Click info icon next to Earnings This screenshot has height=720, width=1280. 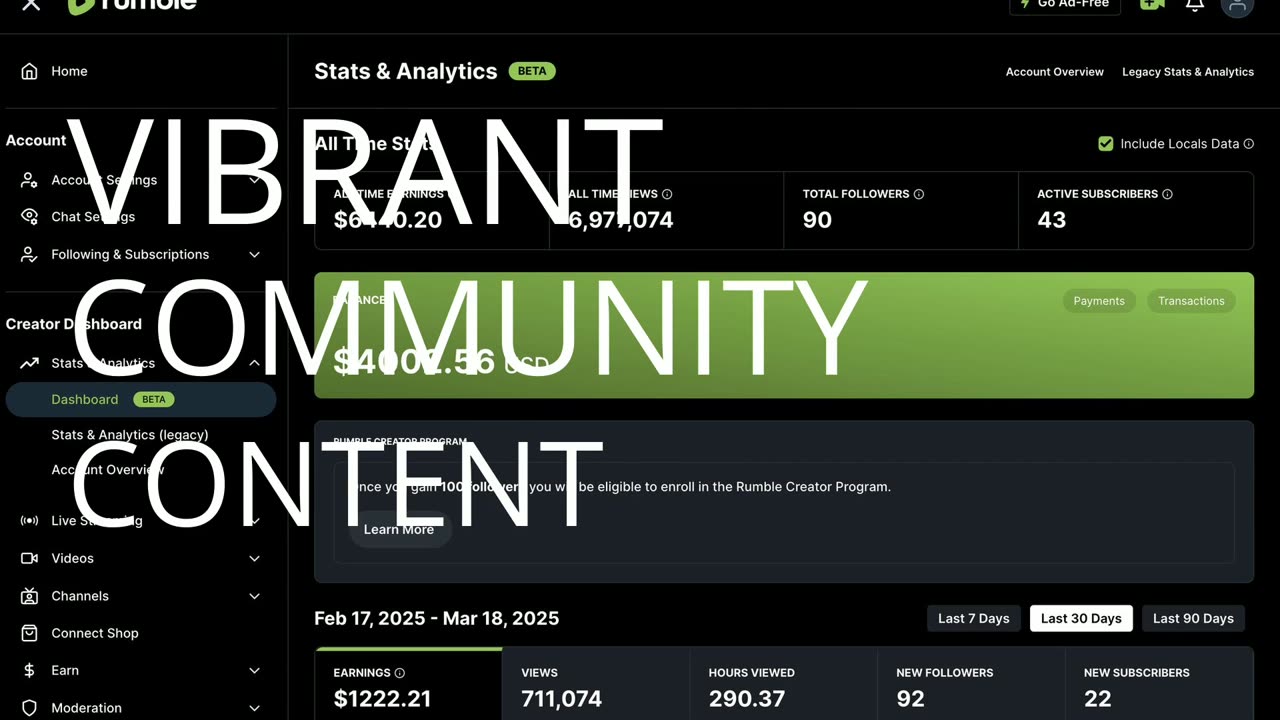pos(400,673)
